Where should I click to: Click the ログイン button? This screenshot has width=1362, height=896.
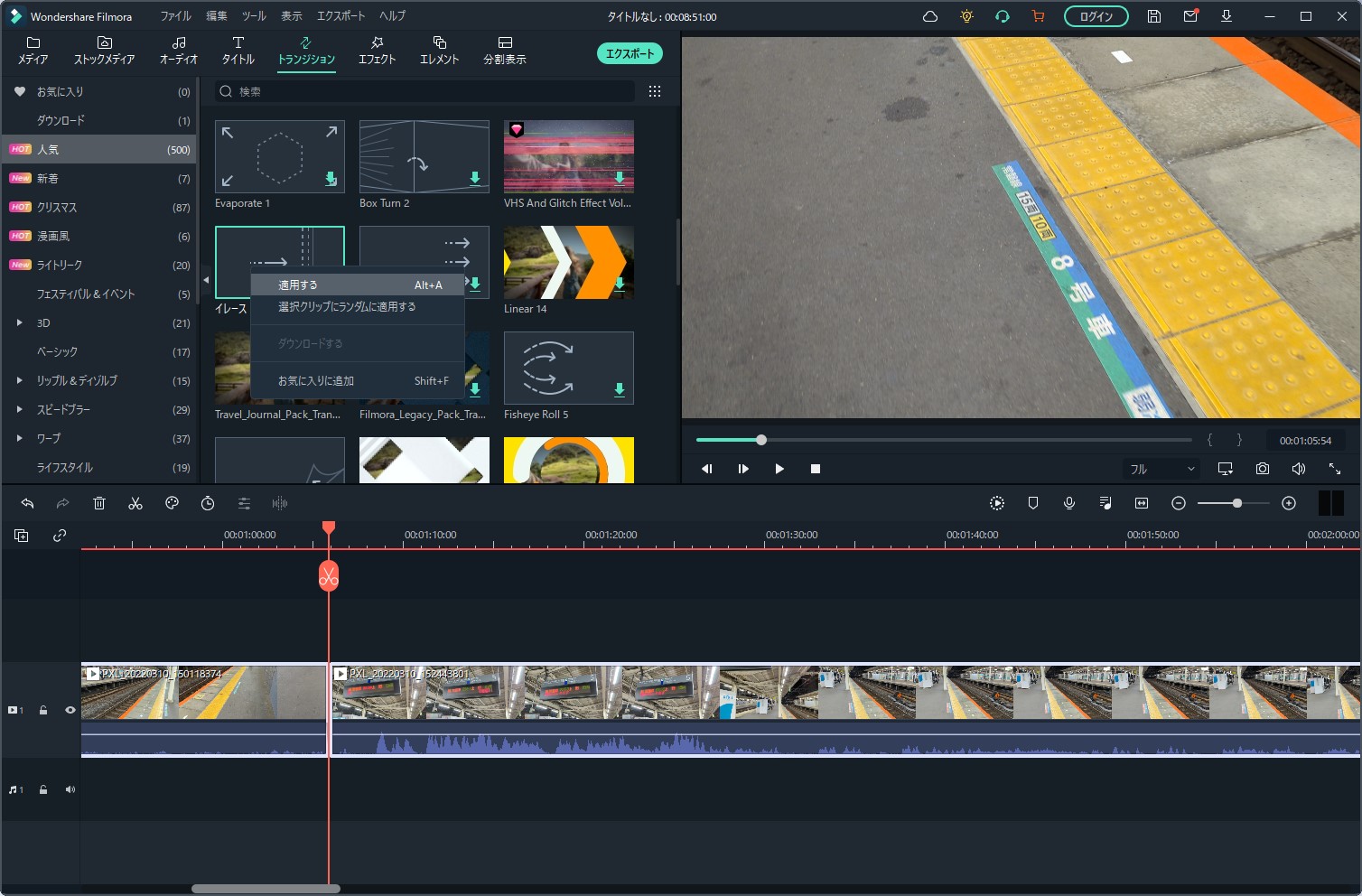point(1096,16)
